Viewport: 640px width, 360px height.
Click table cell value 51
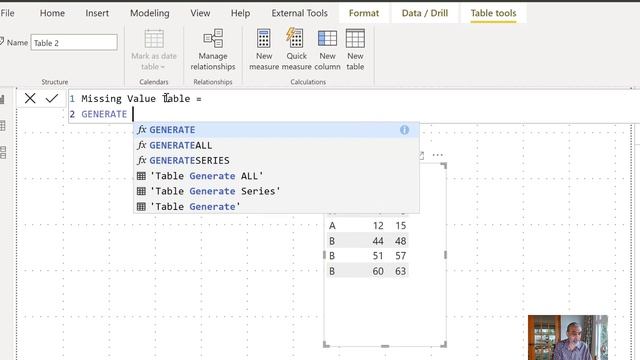pyautogui.click(x=378, y=256)
